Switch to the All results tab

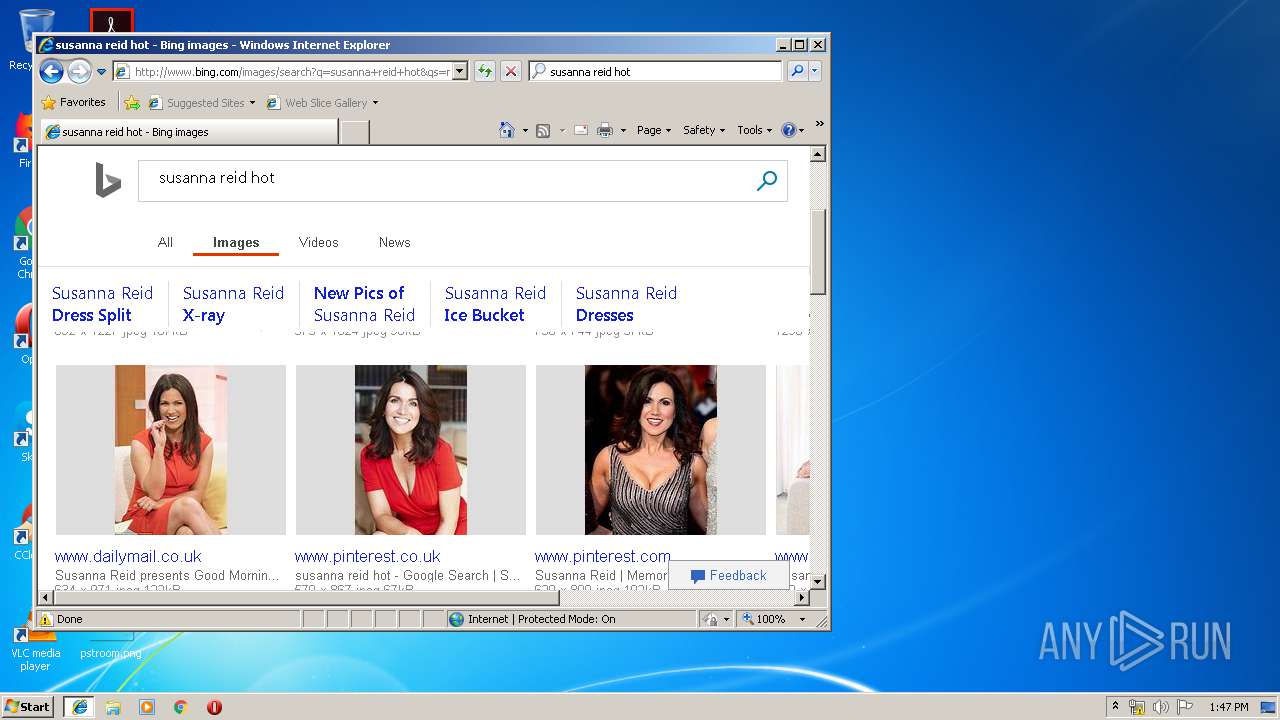coord(165,242)
